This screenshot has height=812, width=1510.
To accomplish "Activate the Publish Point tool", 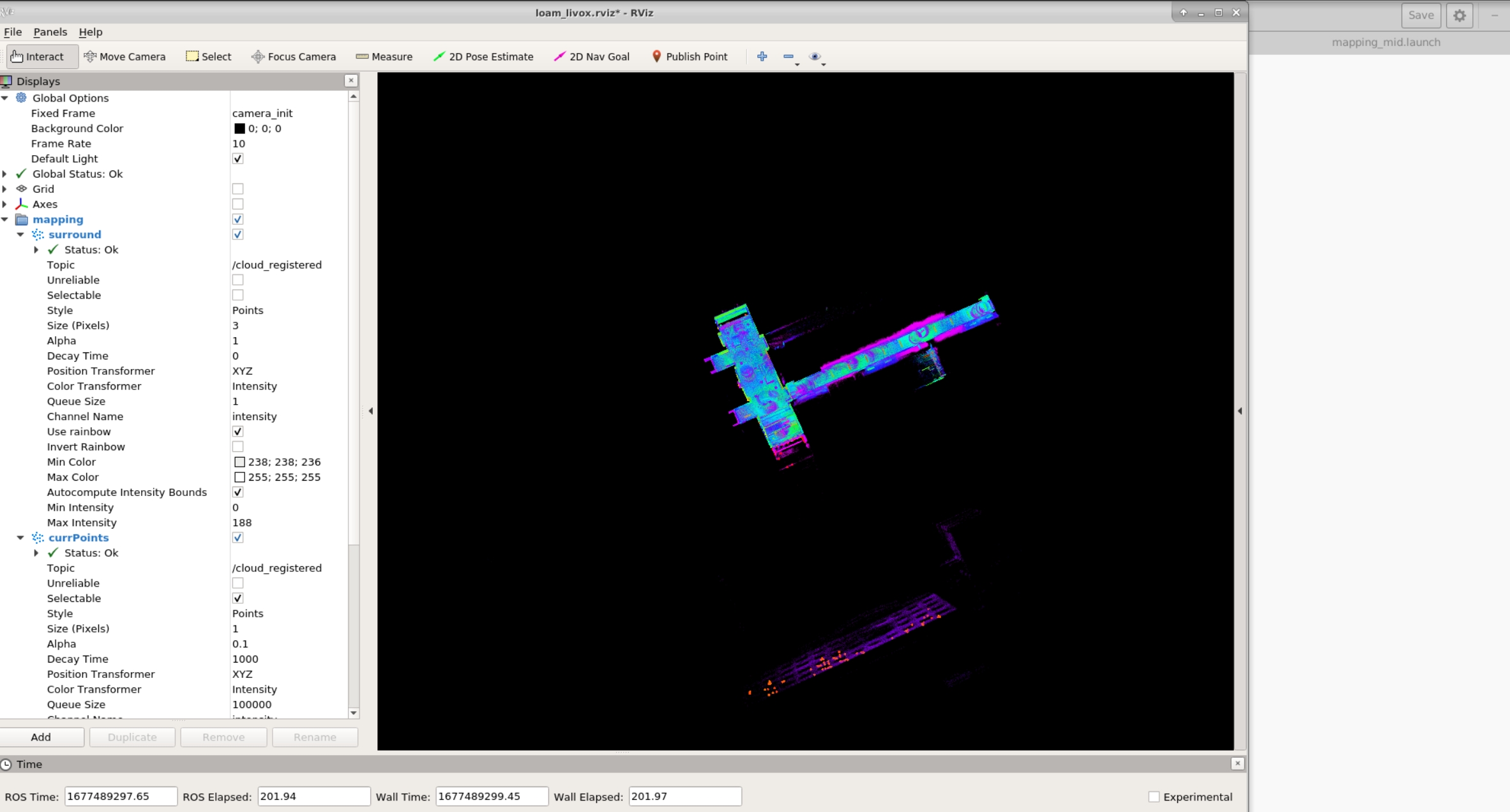I will pos(689,57).
